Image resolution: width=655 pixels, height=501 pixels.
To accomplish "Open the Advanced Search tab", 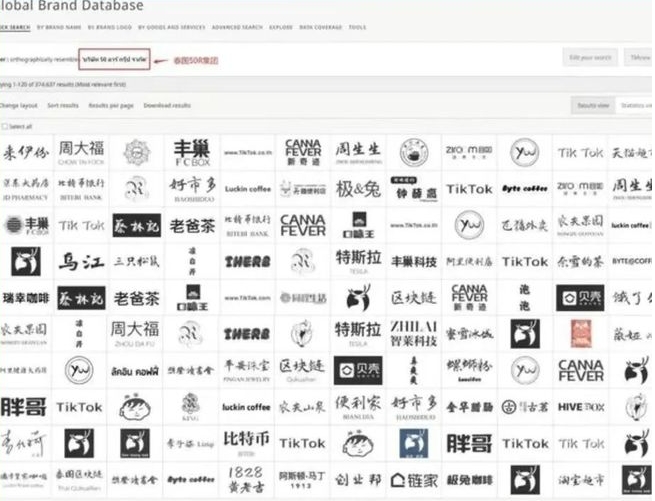I will 237,27.
